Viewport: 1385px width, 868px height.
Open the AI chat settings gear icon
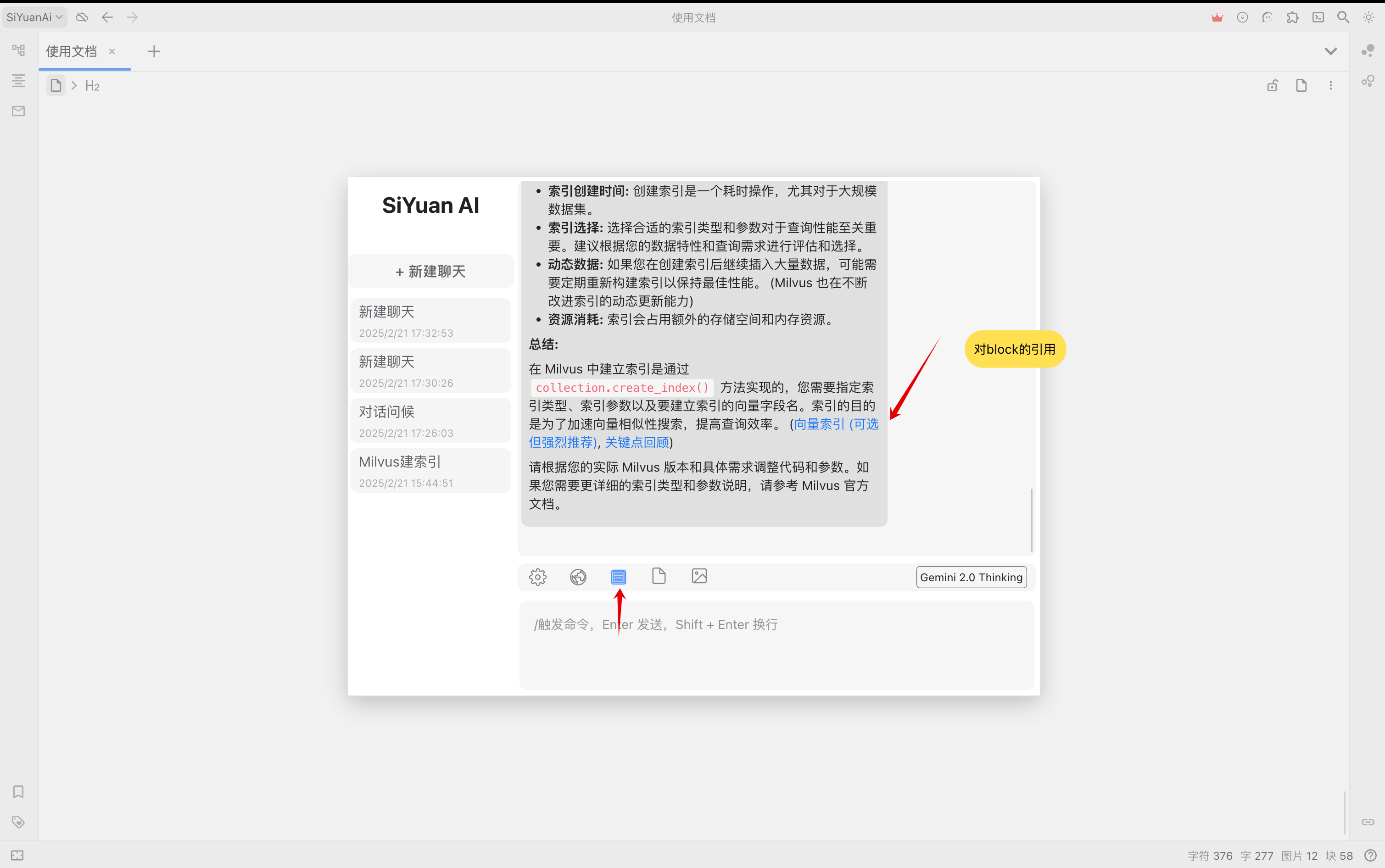[537, 577]
